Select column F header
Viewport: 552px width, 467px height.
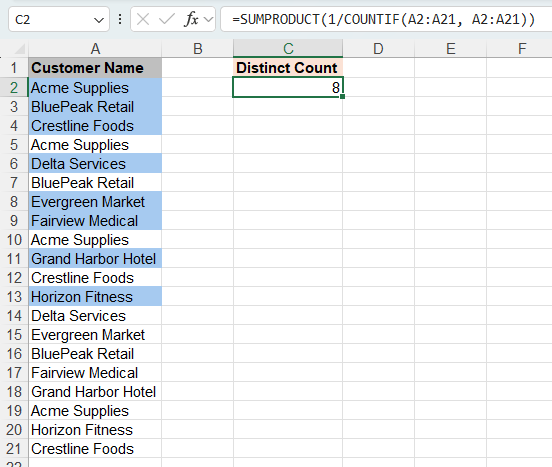(520, 49)
